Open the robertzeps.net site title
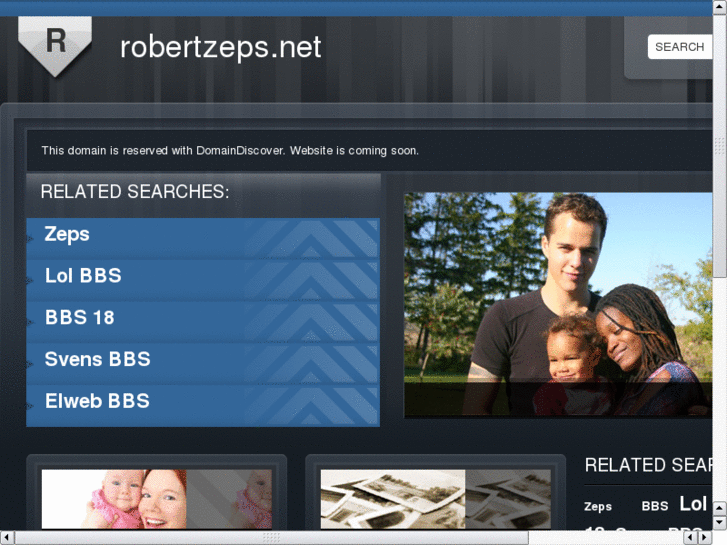The height and width of the screenshot is (545, 727). (220, 47)
